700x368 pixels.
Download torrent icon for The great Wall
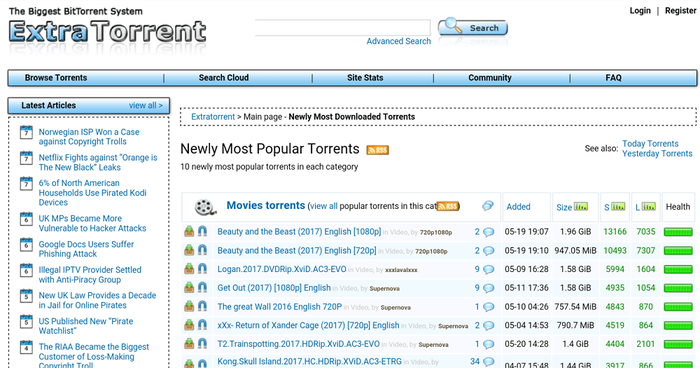189,306
